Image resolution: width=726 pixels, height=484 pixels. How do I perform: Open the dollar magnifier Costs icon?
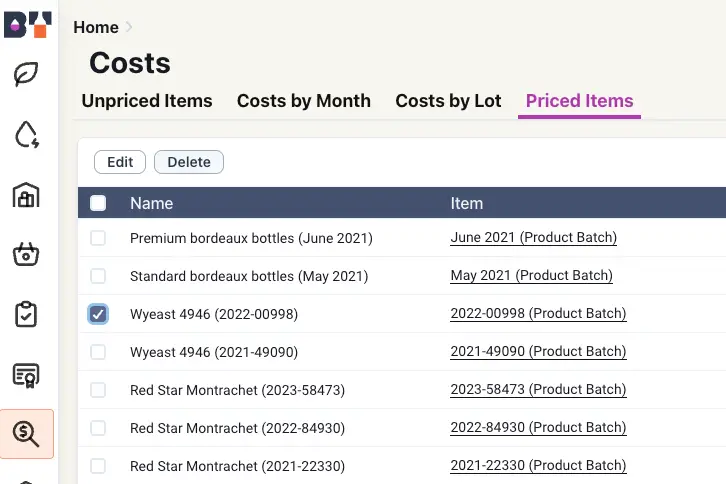pyautogui.click(x=27, y=434)
